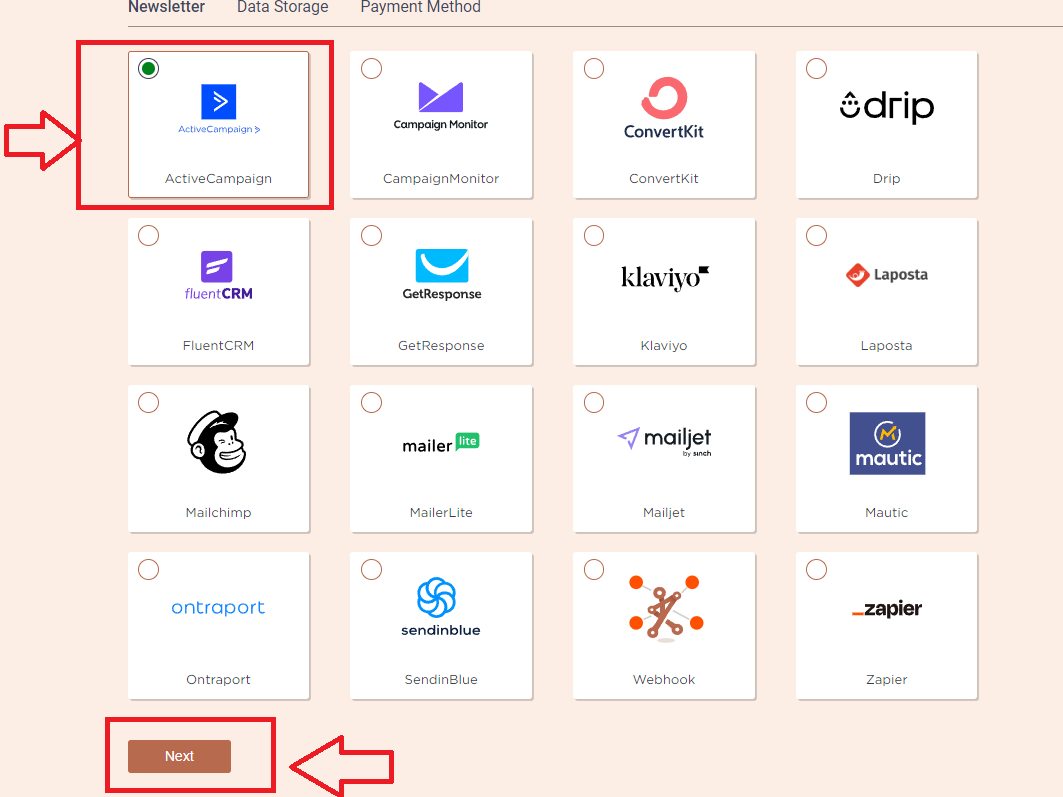Click the Mailjet caption below the logo
Image resolution: width=1063 pixels, height=797 pixels.
click(664, 512)
